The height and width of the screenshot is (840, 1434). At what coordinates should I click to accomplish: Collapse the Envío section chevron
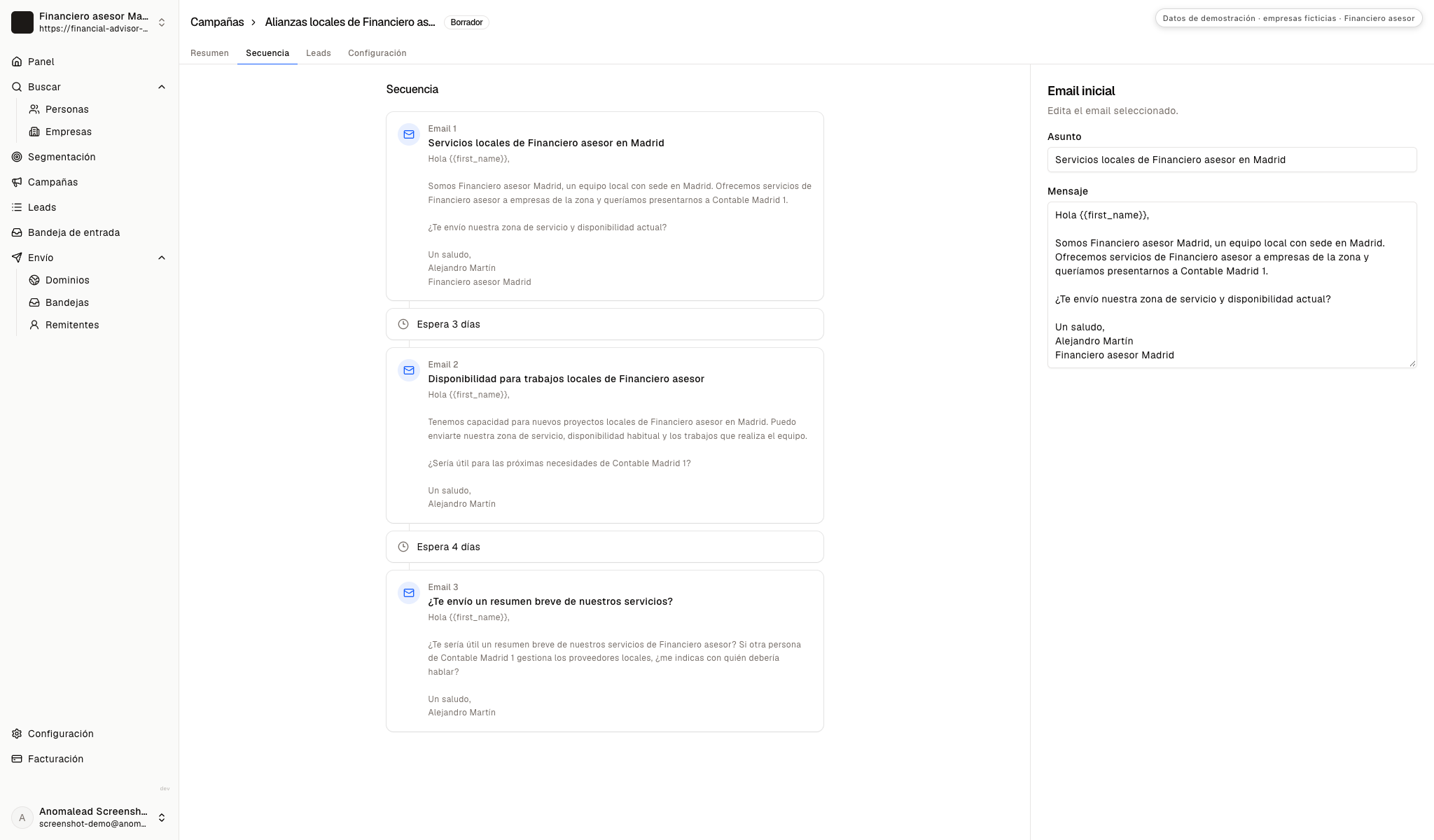coord(162,258)
